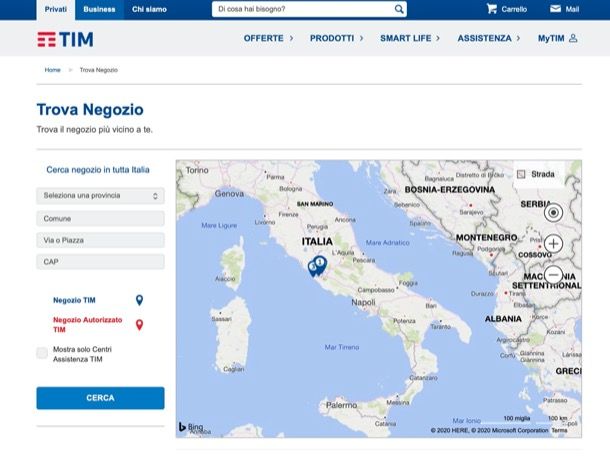Click the blue Negozio TIM legend pin

coord(139,300)
